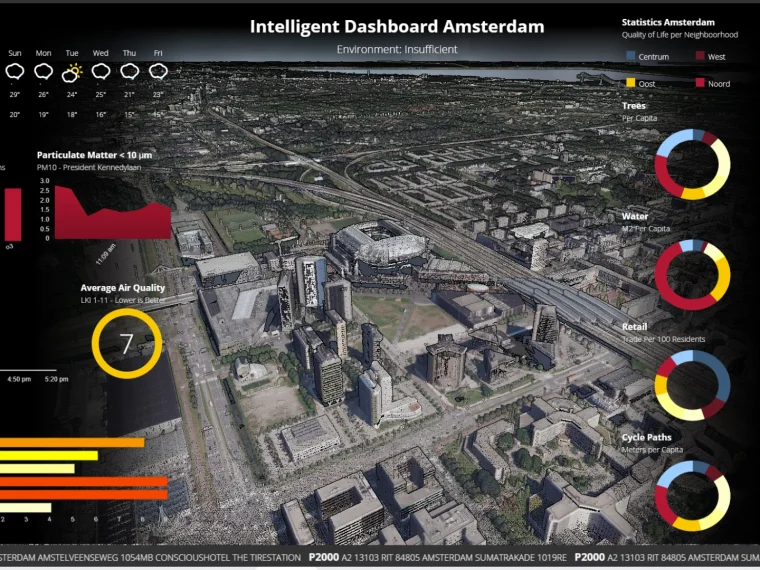Click the Thursday cloud weather icon
760x570 pixels.
pos(129,72)
